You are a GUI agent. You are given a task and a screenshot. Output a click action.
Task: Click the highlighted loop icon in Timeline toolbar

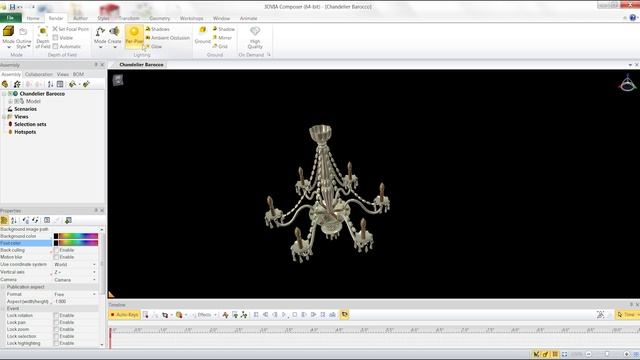coord(344,315)
